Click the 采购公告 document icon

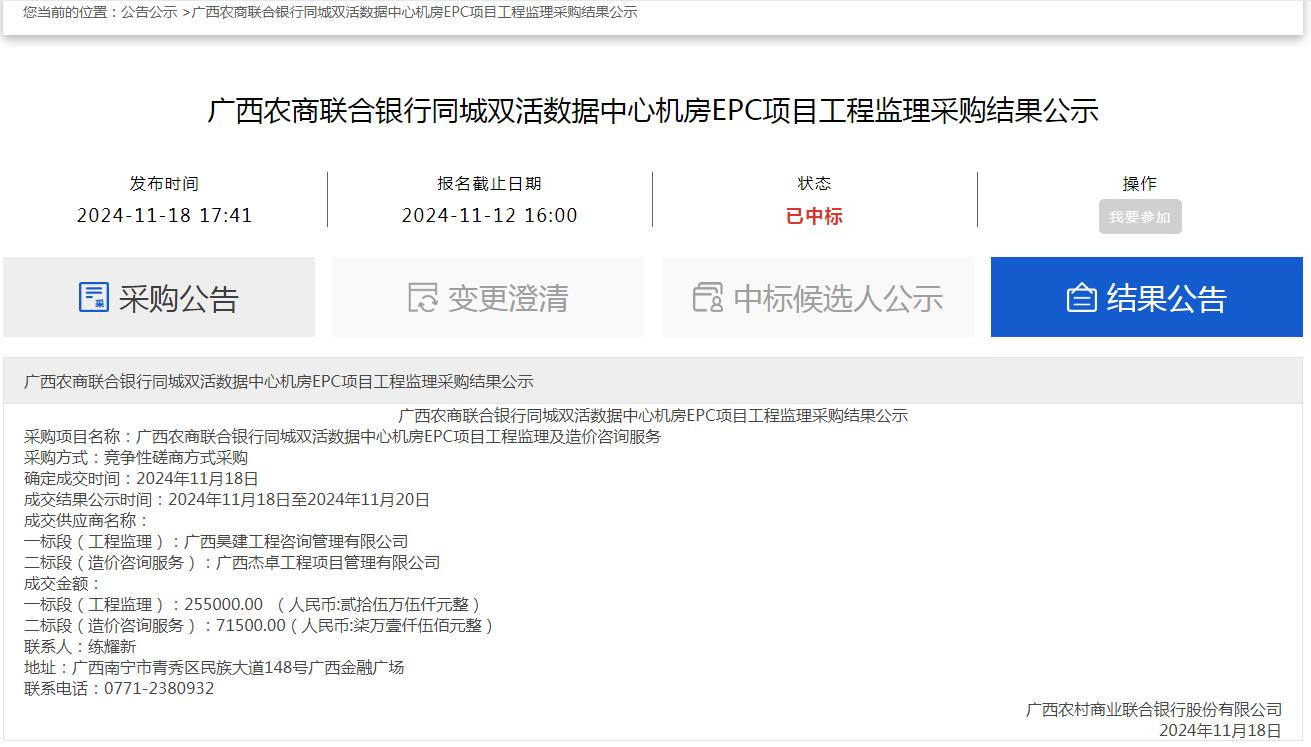tap(94, 297)
